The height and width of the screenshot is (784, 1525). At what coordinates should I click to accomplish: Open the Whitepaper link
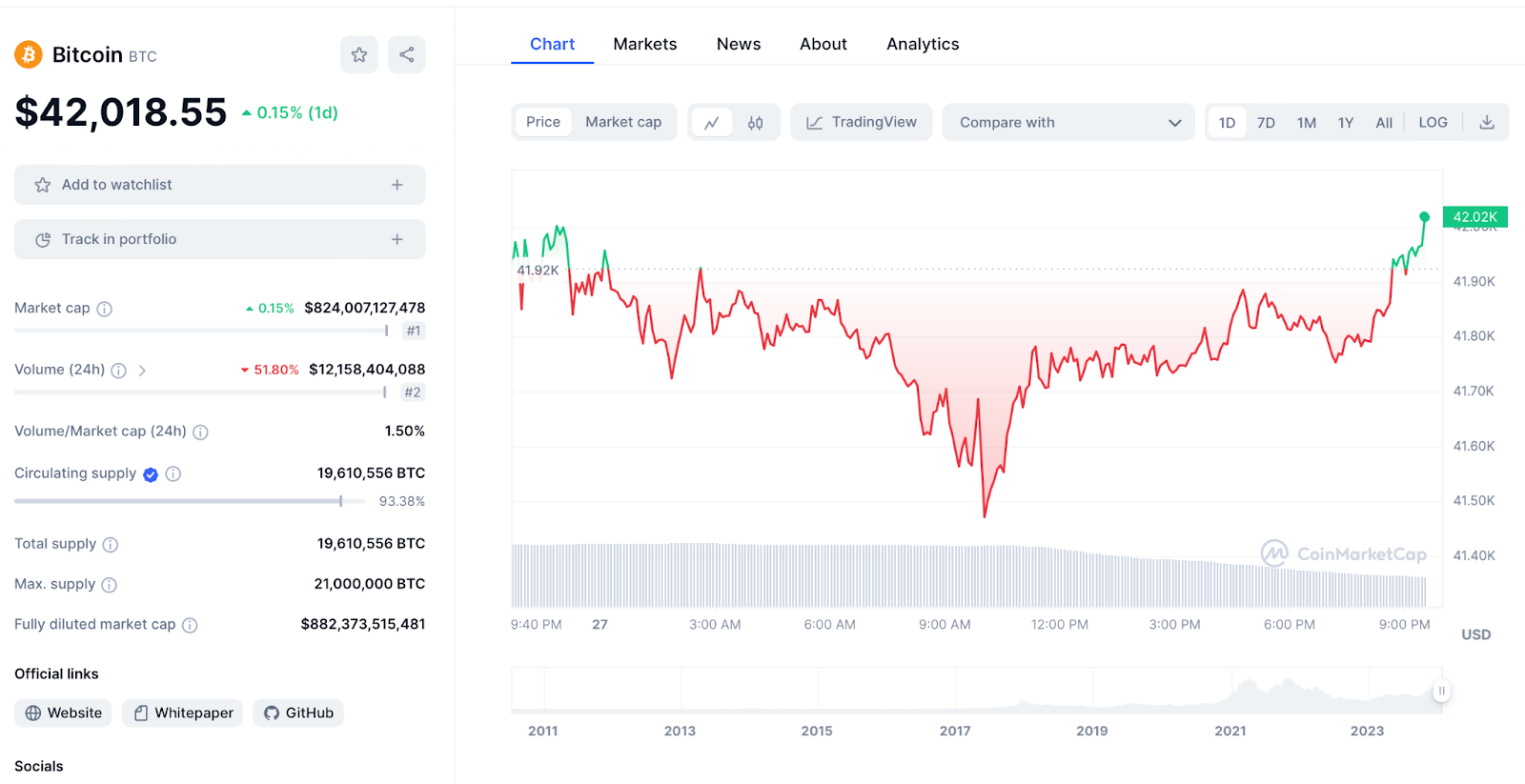click(x=182, y=713)
